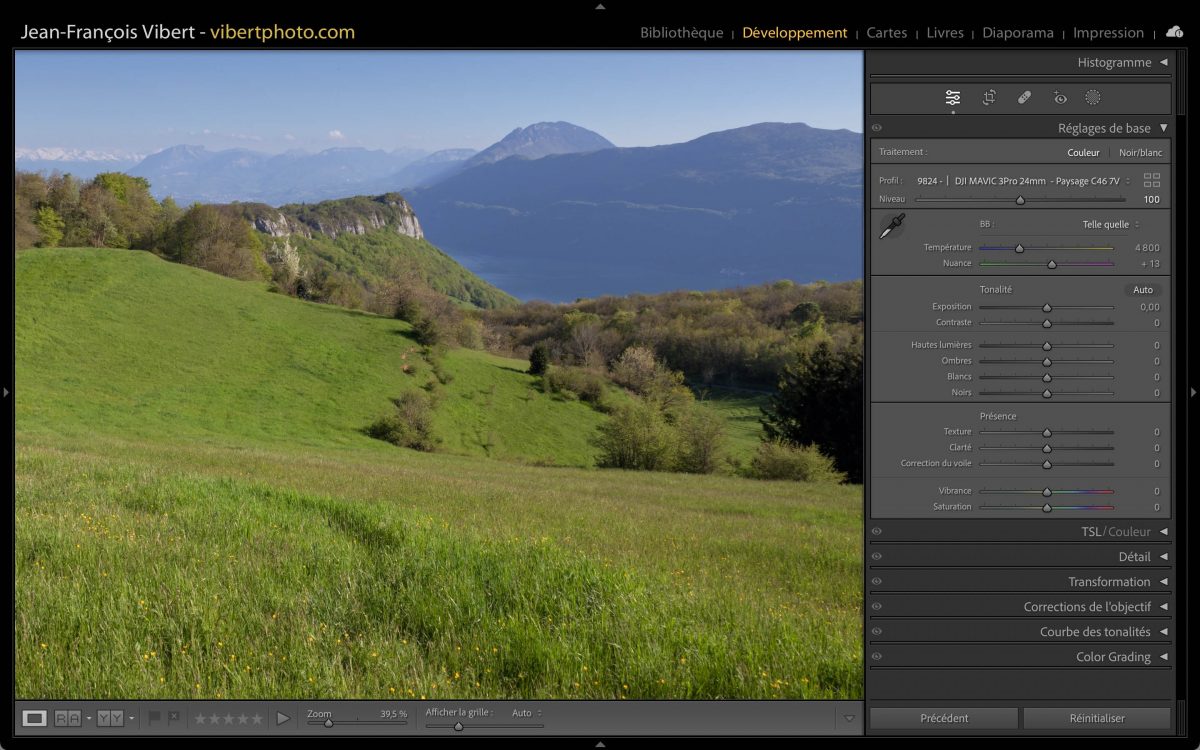
Task: Select the Edit sliders tool icon
Action: tap(953, 97)
